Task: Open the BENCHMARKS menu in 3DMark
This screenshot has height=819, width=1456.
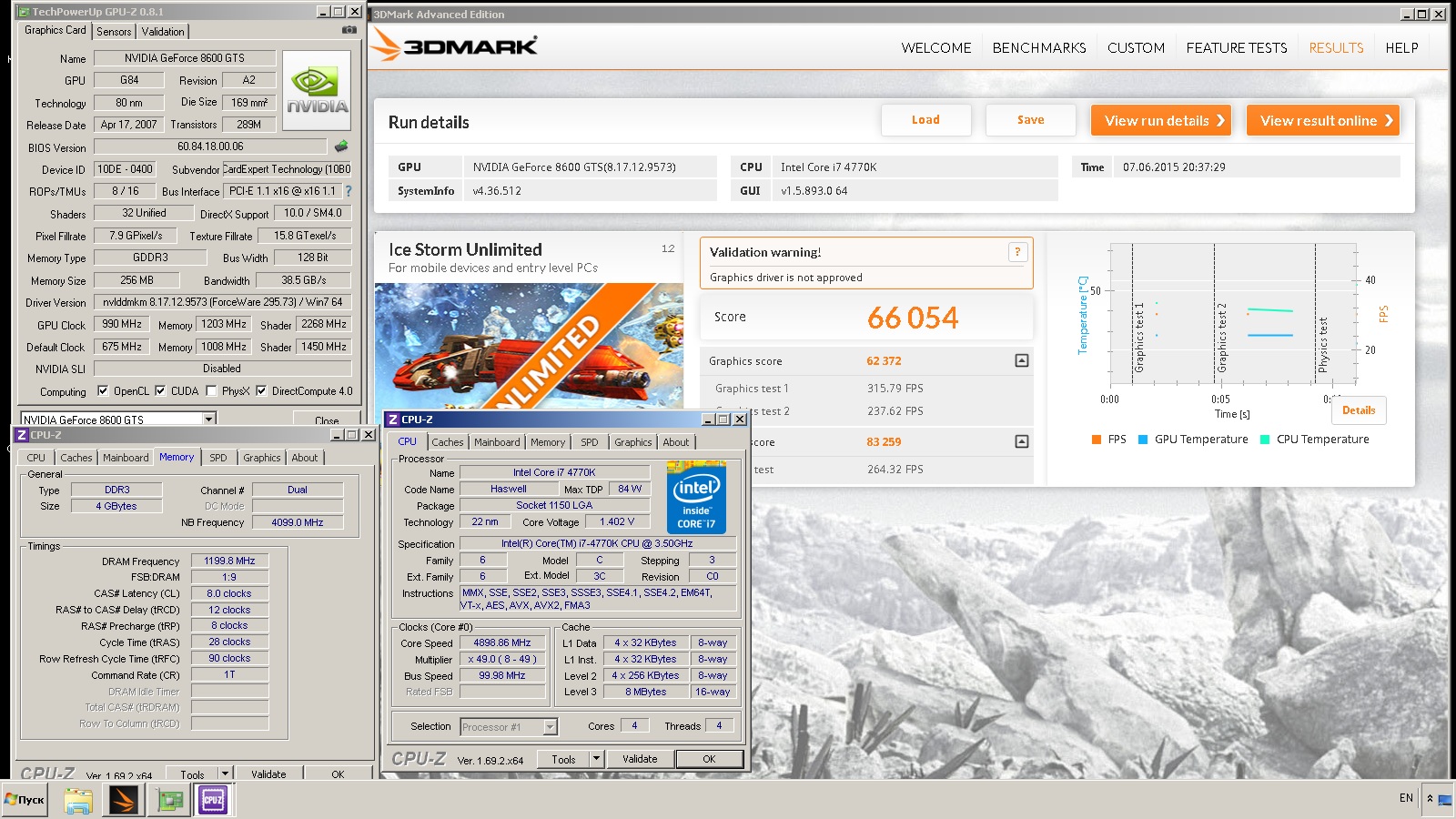Action: pos(1039,48)
